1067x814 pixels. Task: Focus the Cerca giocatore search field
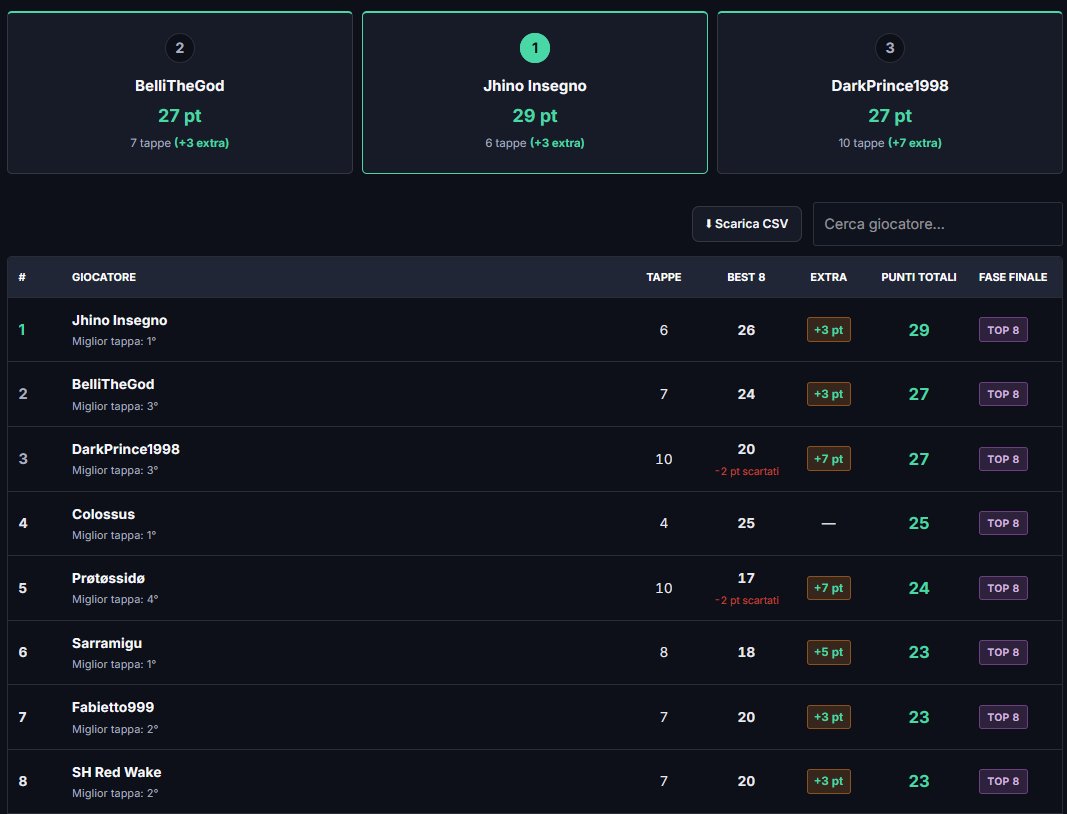tap(937, 224)
